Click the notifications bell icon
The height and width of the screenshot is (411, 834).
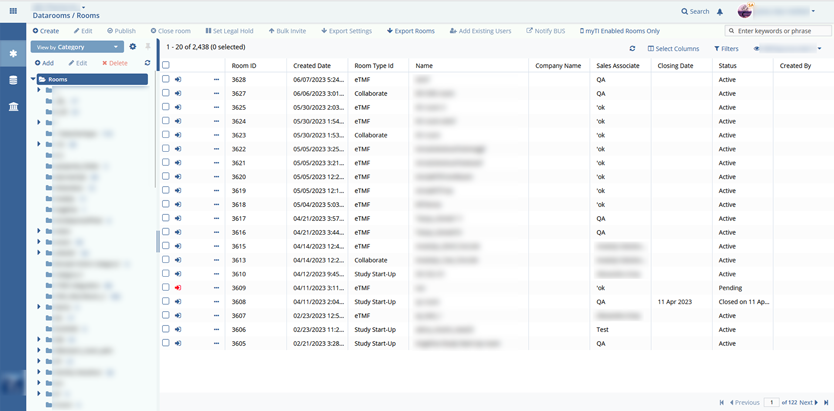click(x=719, y=11)
